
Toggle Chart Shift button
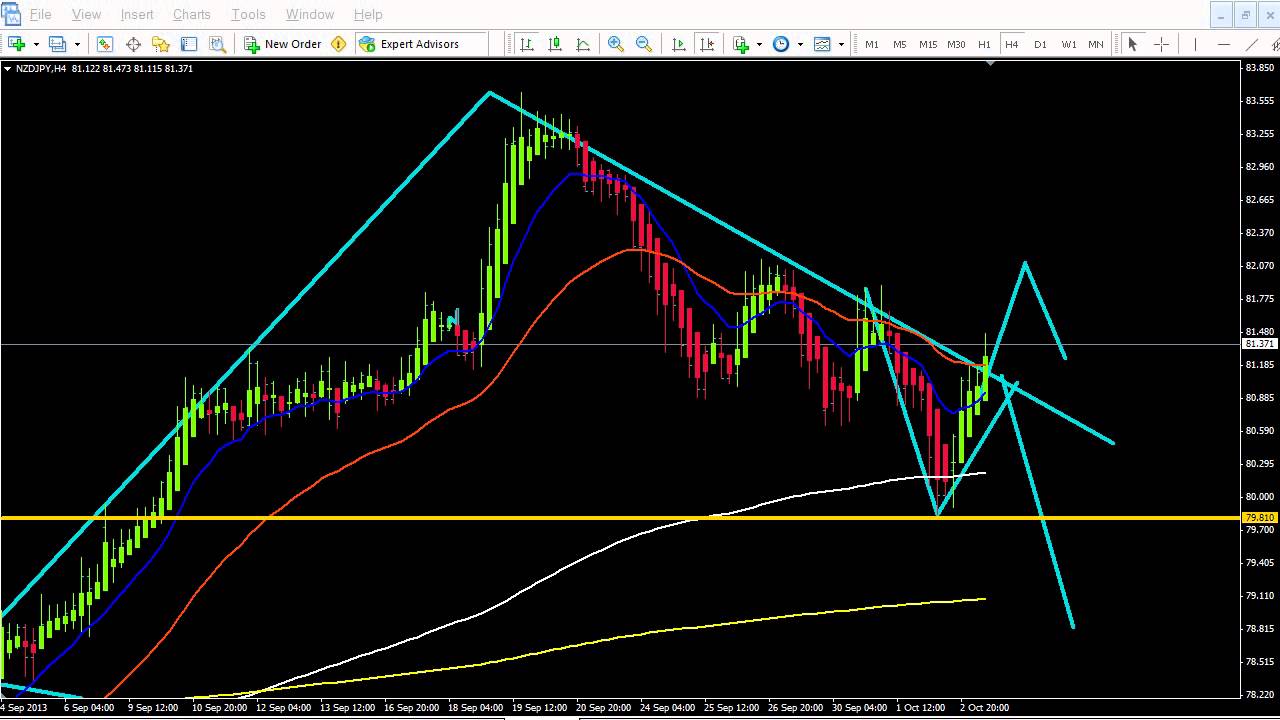coord(707,44)
